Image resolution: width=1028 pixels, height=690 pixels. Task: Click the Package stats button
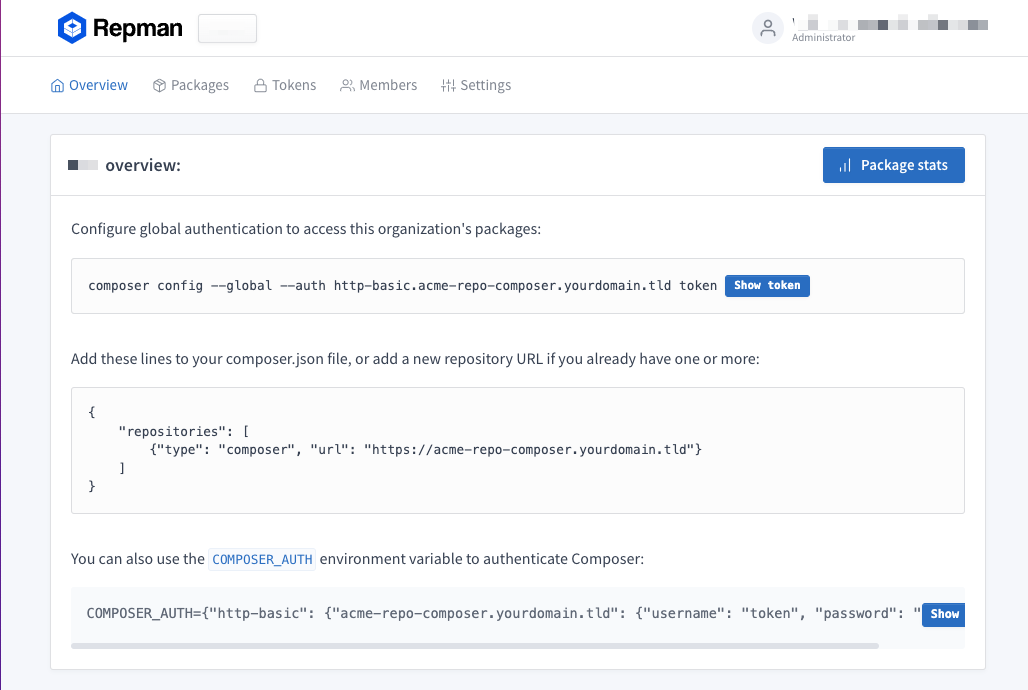(894, 165)
